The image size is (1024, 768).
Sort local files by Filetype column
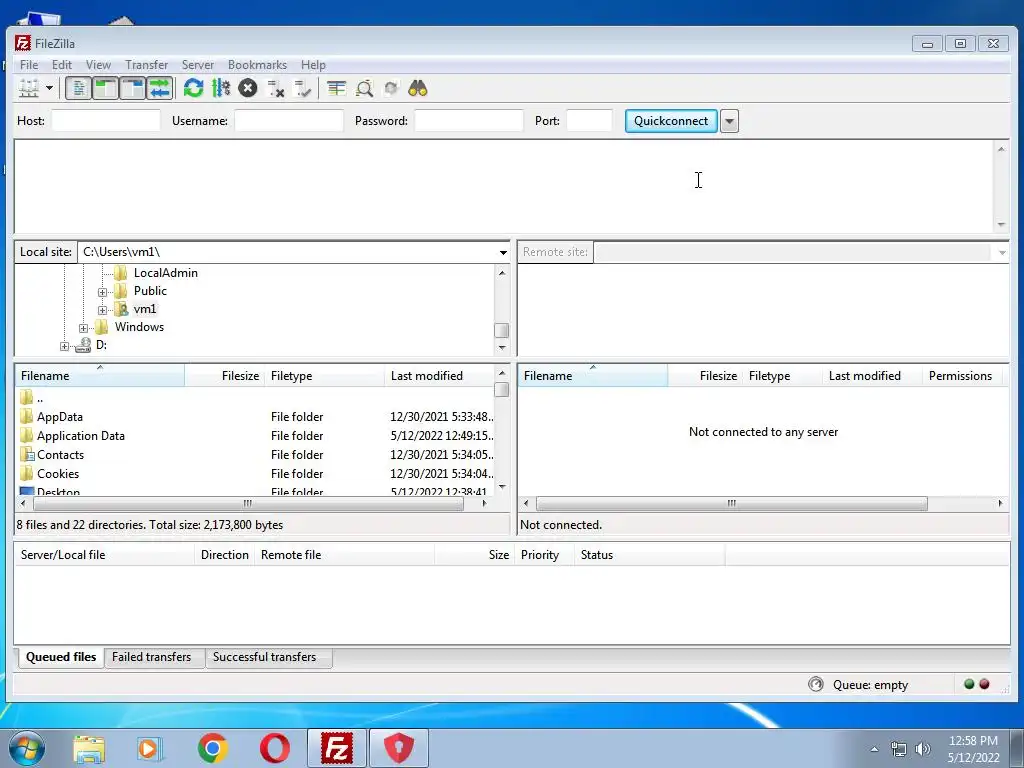pos(324,376)
